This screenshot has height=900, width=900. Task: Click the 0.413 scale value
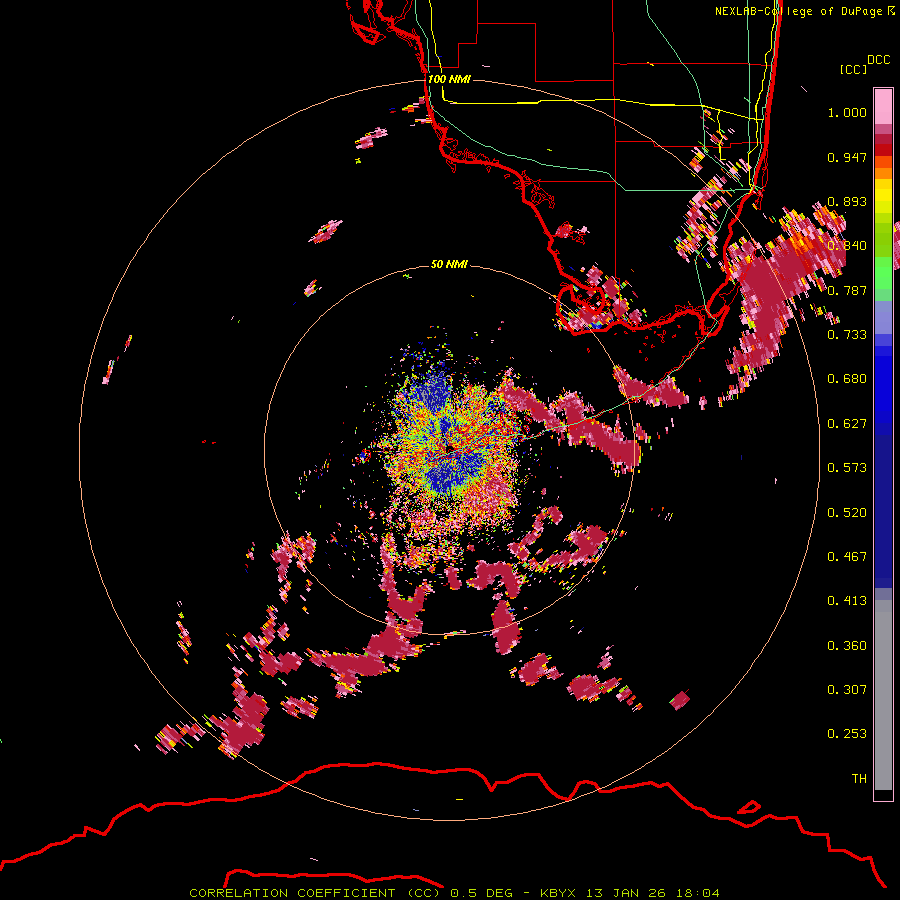pos(847,601)
